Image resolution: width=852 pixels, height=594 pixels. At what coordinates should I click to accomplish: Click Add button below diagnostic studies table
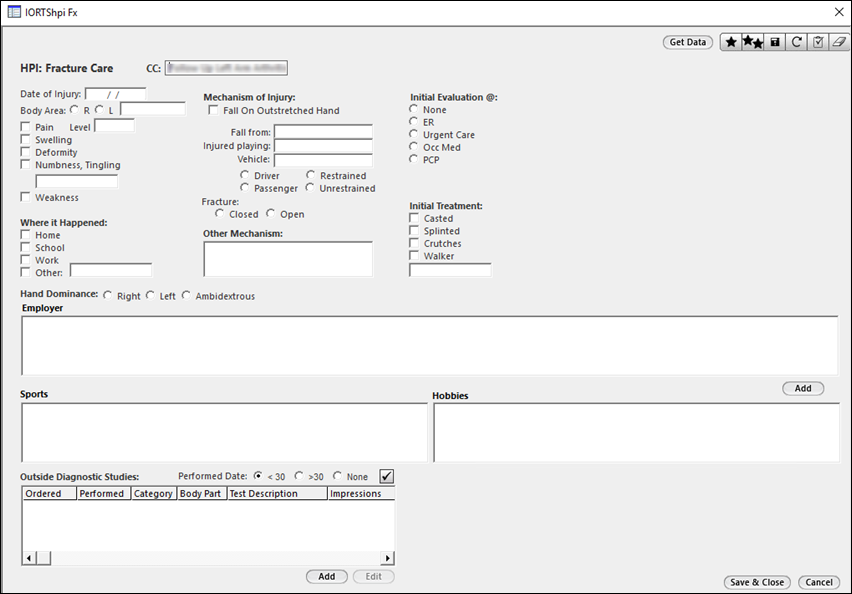(x=327, y=577)
